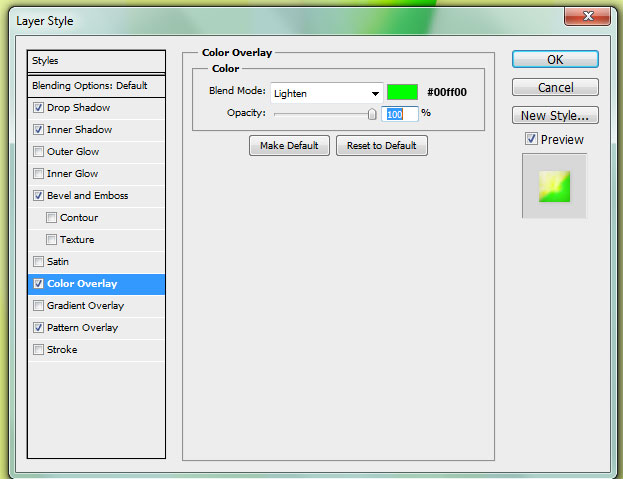Enable the Stroke effect checkbox
This screenshot has width=623, height=479.
(39, 350)
